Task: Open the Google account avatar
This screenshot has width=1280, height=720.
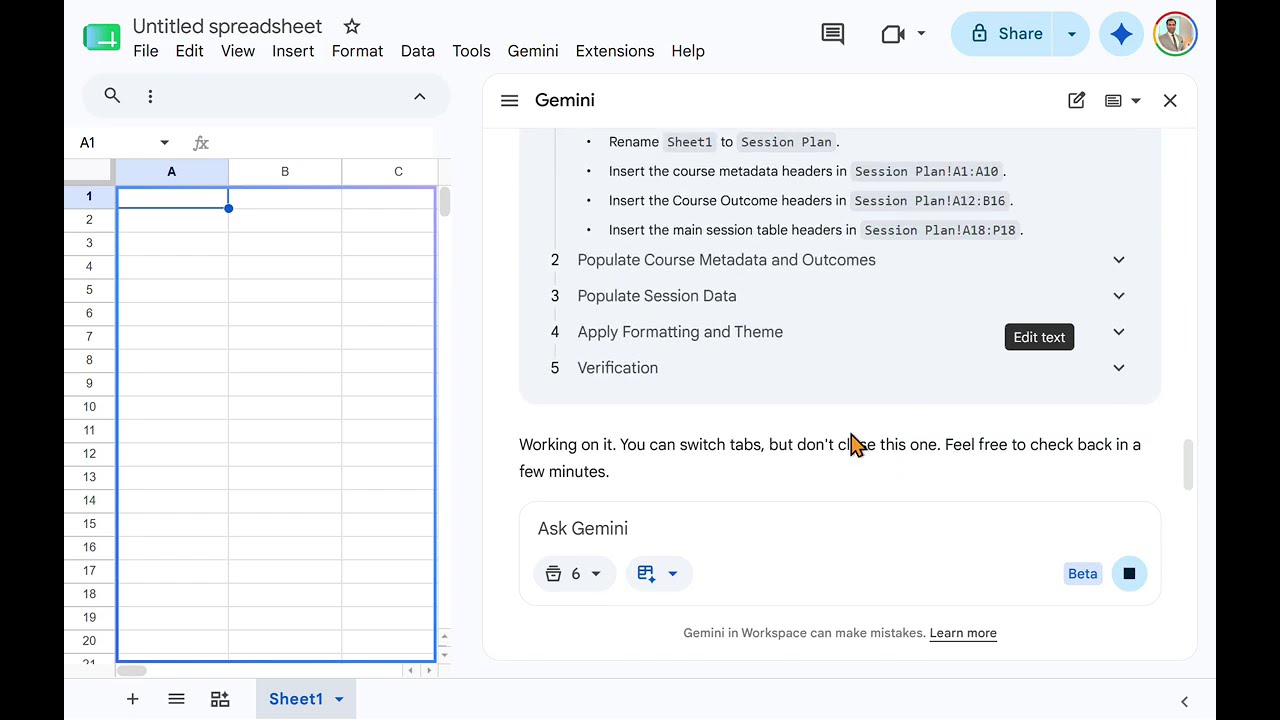Action: 1175,34
